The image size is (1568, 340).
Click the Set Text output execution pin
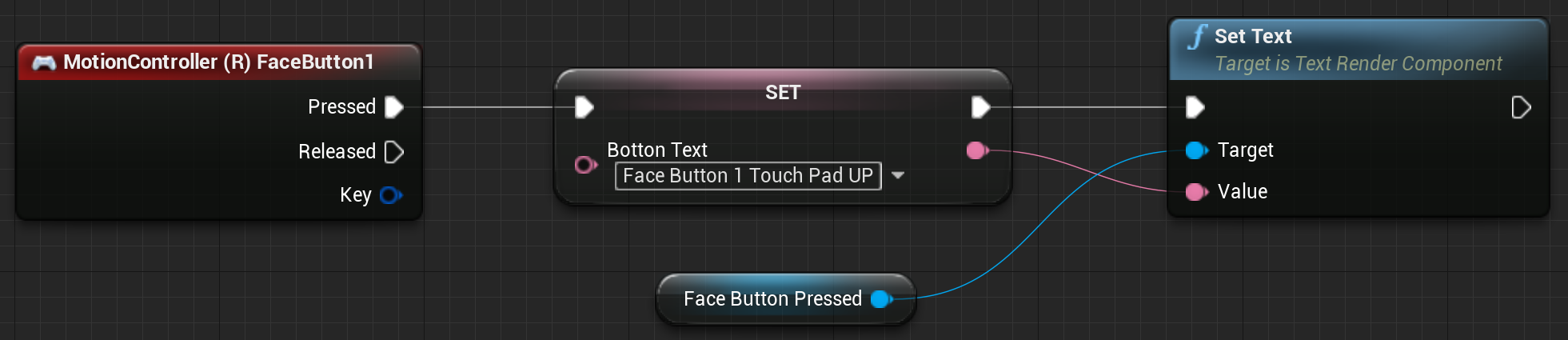point(1522,107)
